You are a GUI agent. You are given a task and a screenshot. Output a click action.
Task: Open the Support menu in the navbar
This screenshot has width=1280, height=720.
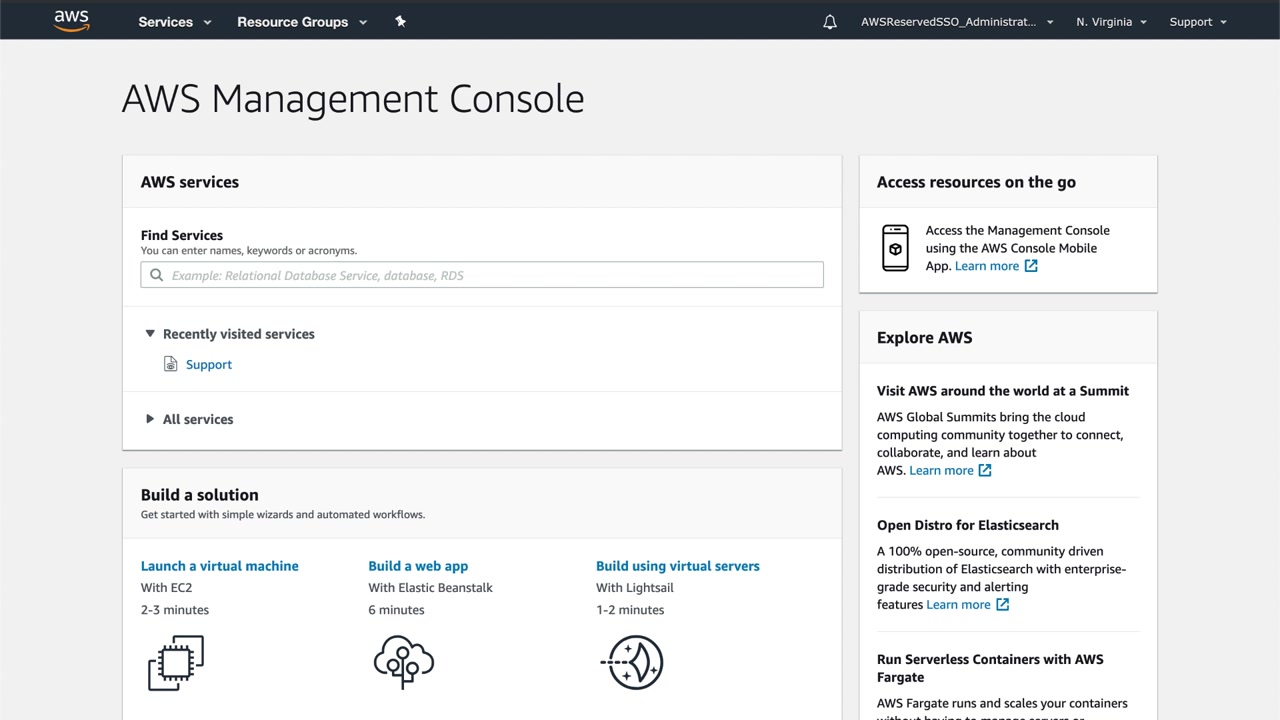(1198, 22)
